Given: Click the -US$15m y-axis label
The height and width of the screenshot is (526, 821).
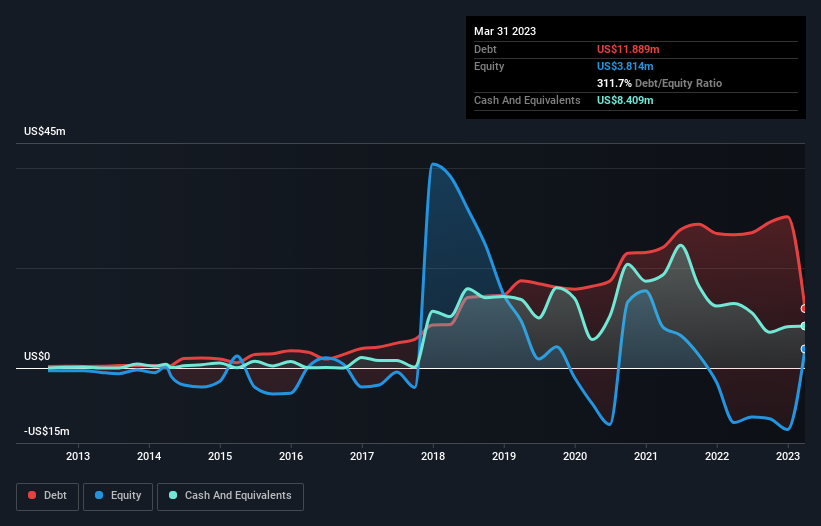Looking at the screenshot, I should point(47,431).
